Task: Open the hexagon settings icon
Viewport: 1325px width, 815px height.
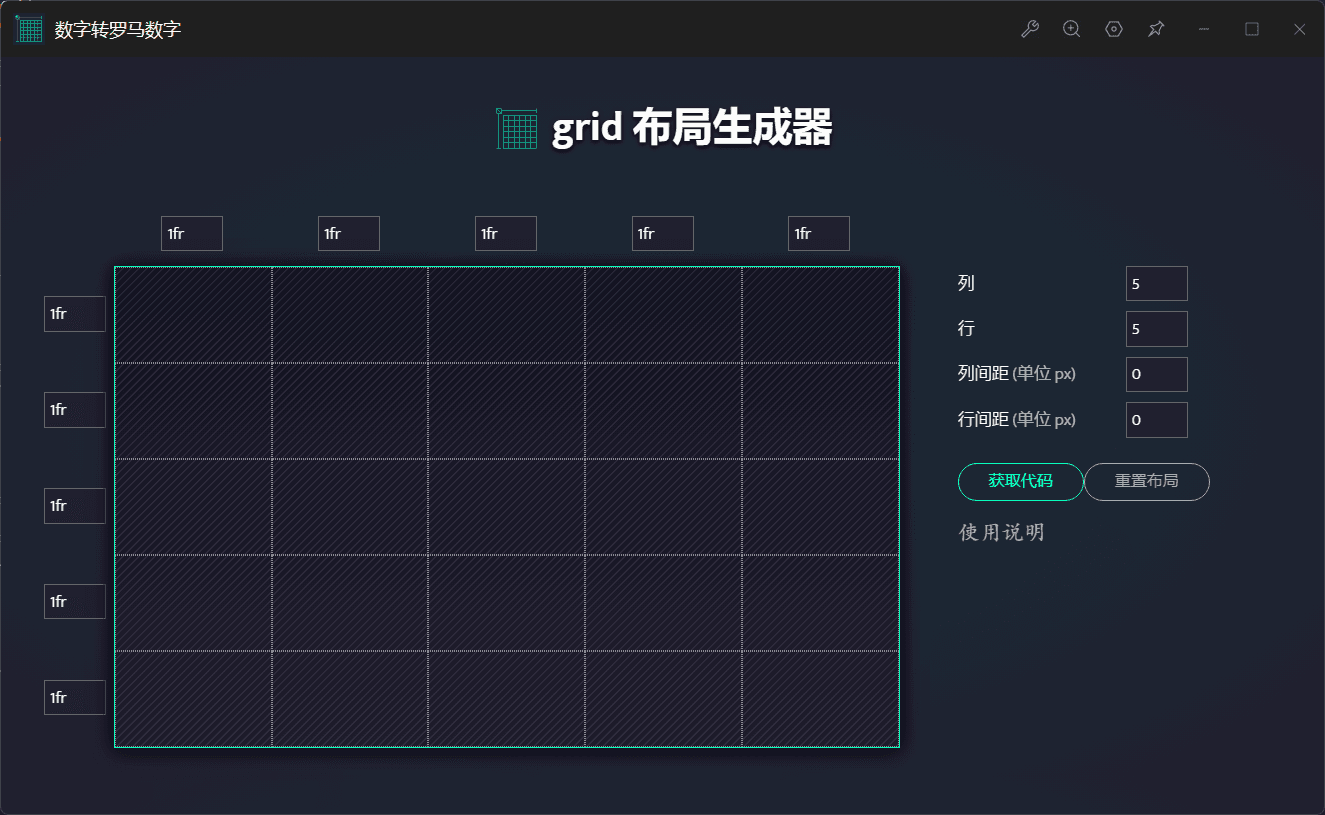Action: click(1114, 29)
